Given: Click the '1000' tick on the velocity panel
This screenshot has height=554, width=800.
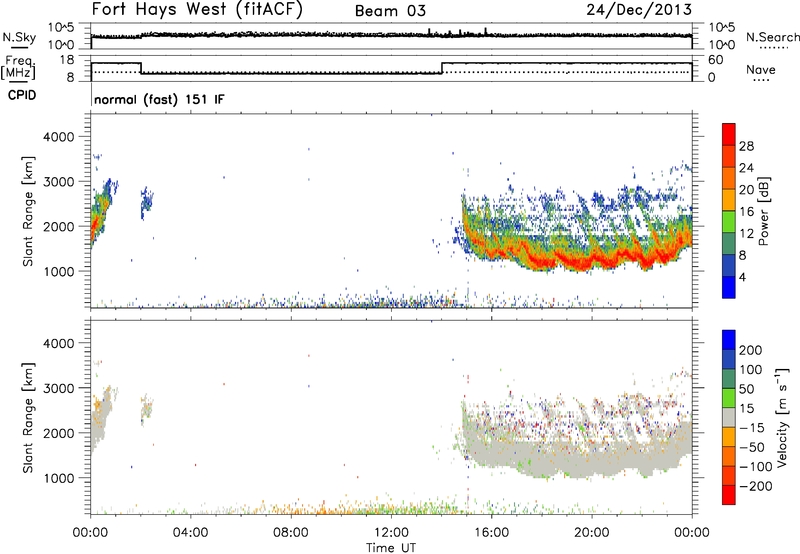Looking at the screenshot, I should pyautogui.click(x=58, y=478).
